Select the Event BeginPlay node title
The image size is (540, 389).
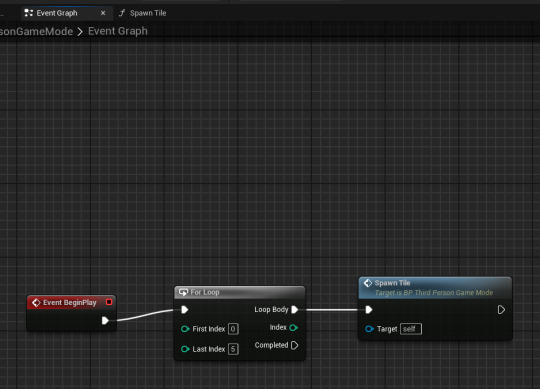click(70, 303)
